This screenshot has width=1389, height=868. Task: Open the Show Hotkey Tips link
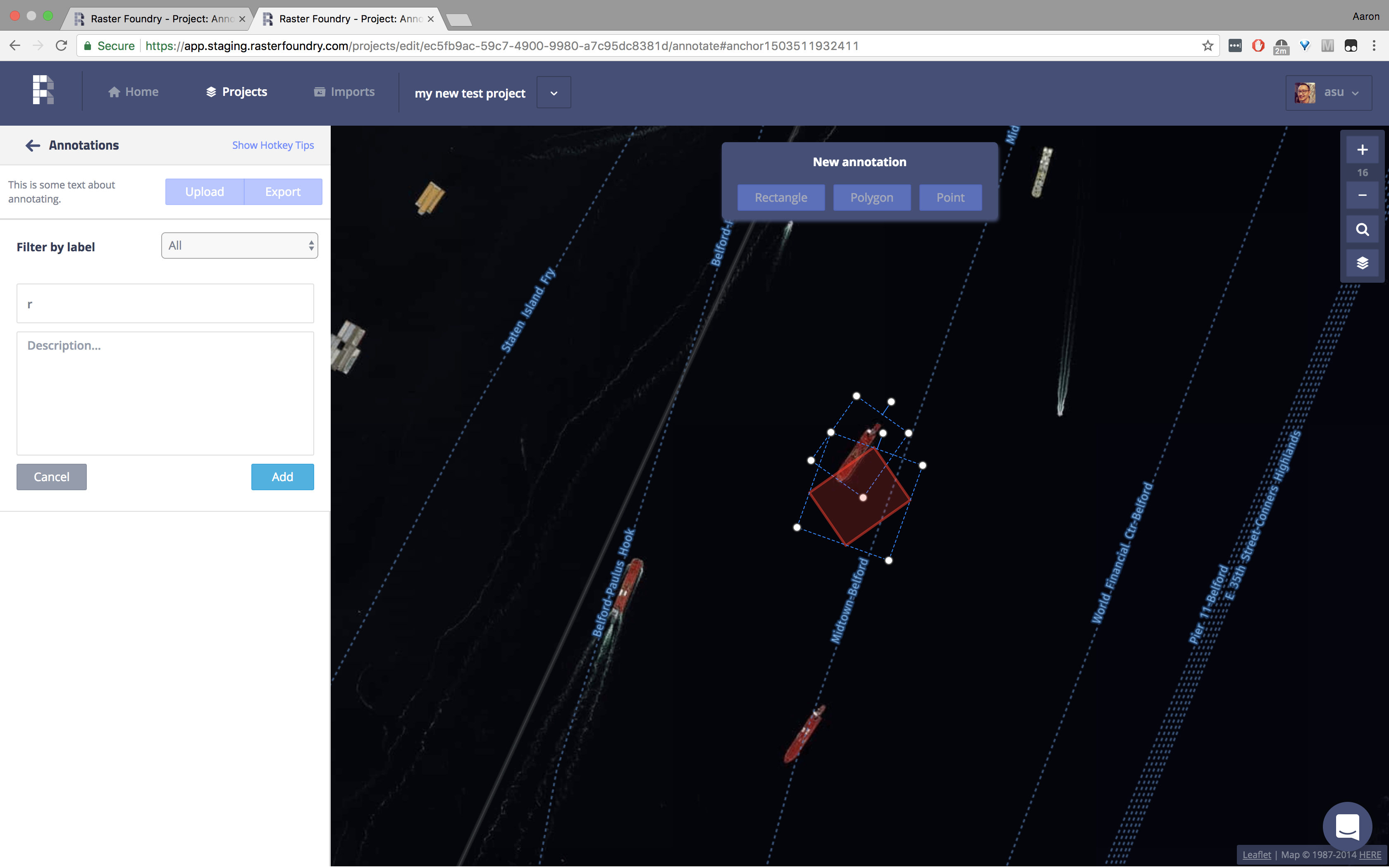273,145
